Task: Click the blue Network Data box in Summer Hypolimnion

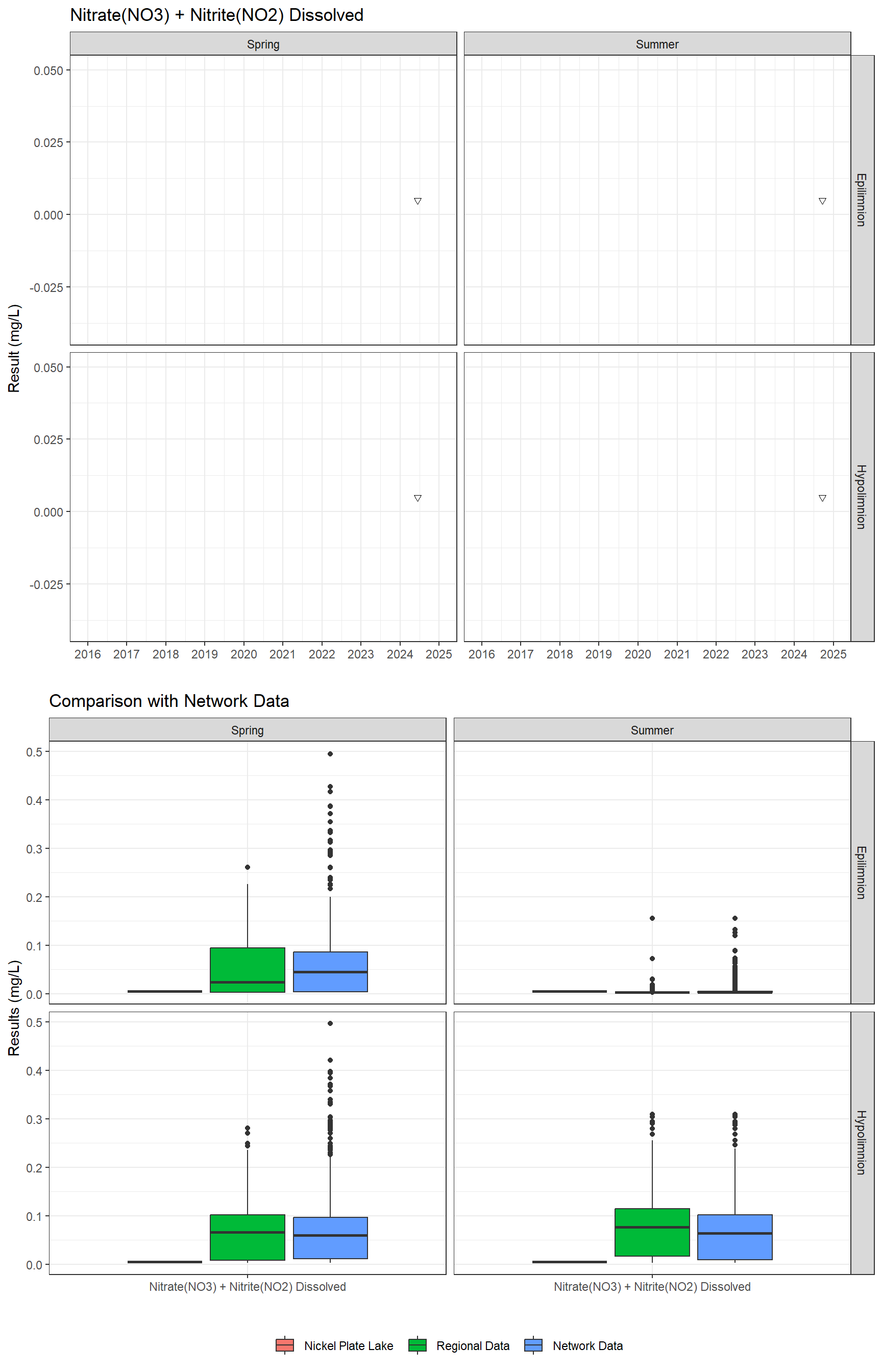Action: tap(735, 1237)
